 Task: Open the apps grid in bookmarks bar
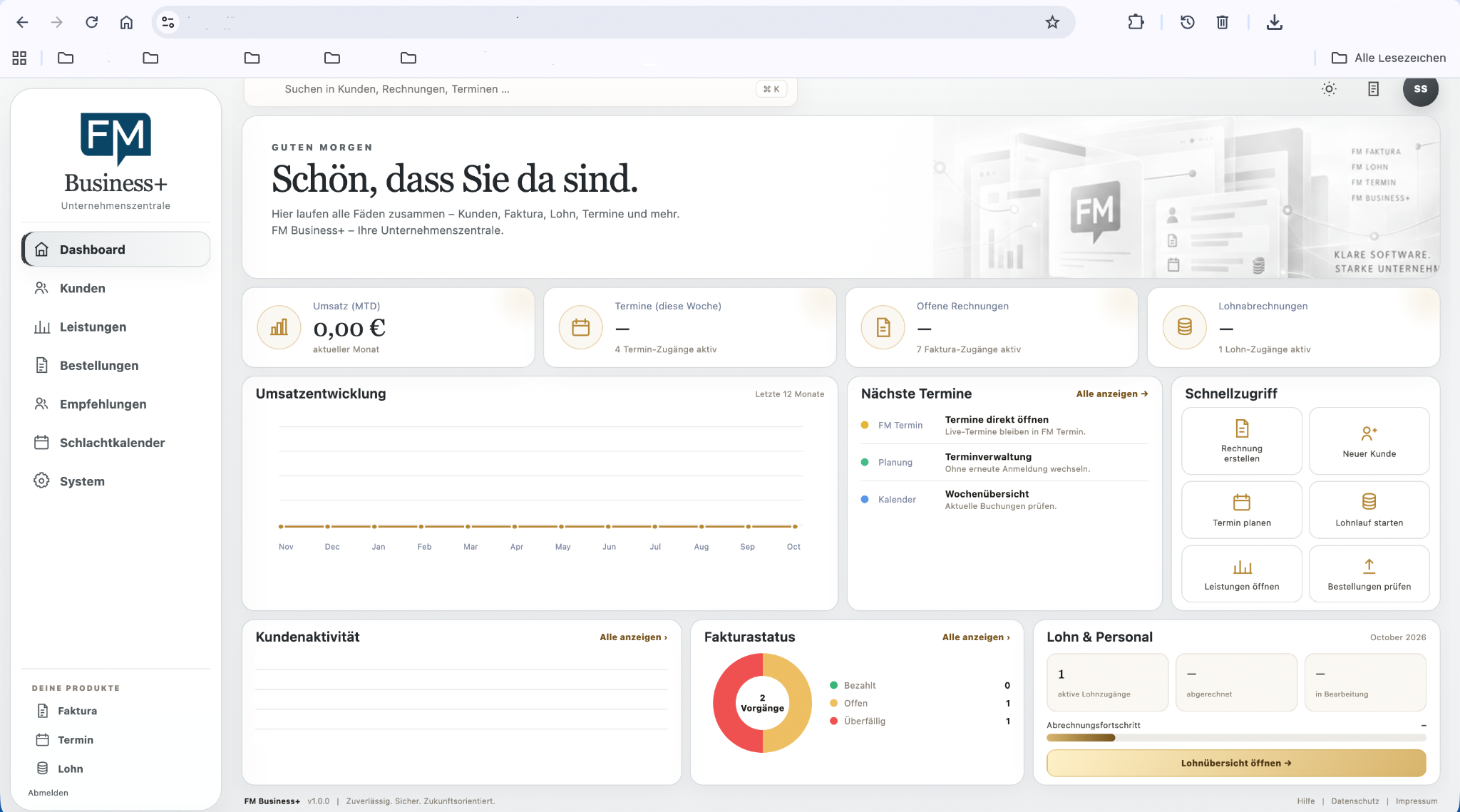[19, 58]
